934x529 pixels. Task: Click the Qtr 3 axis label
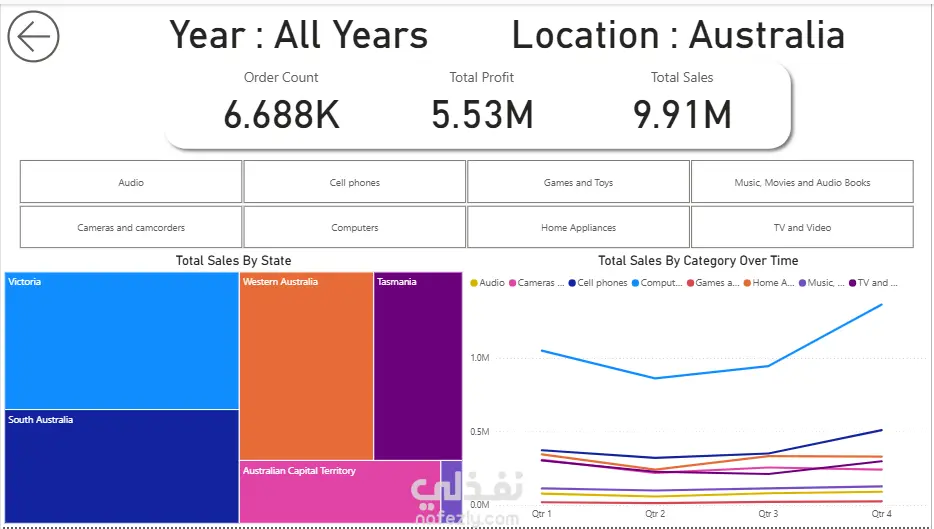click(x=768, y=514)
